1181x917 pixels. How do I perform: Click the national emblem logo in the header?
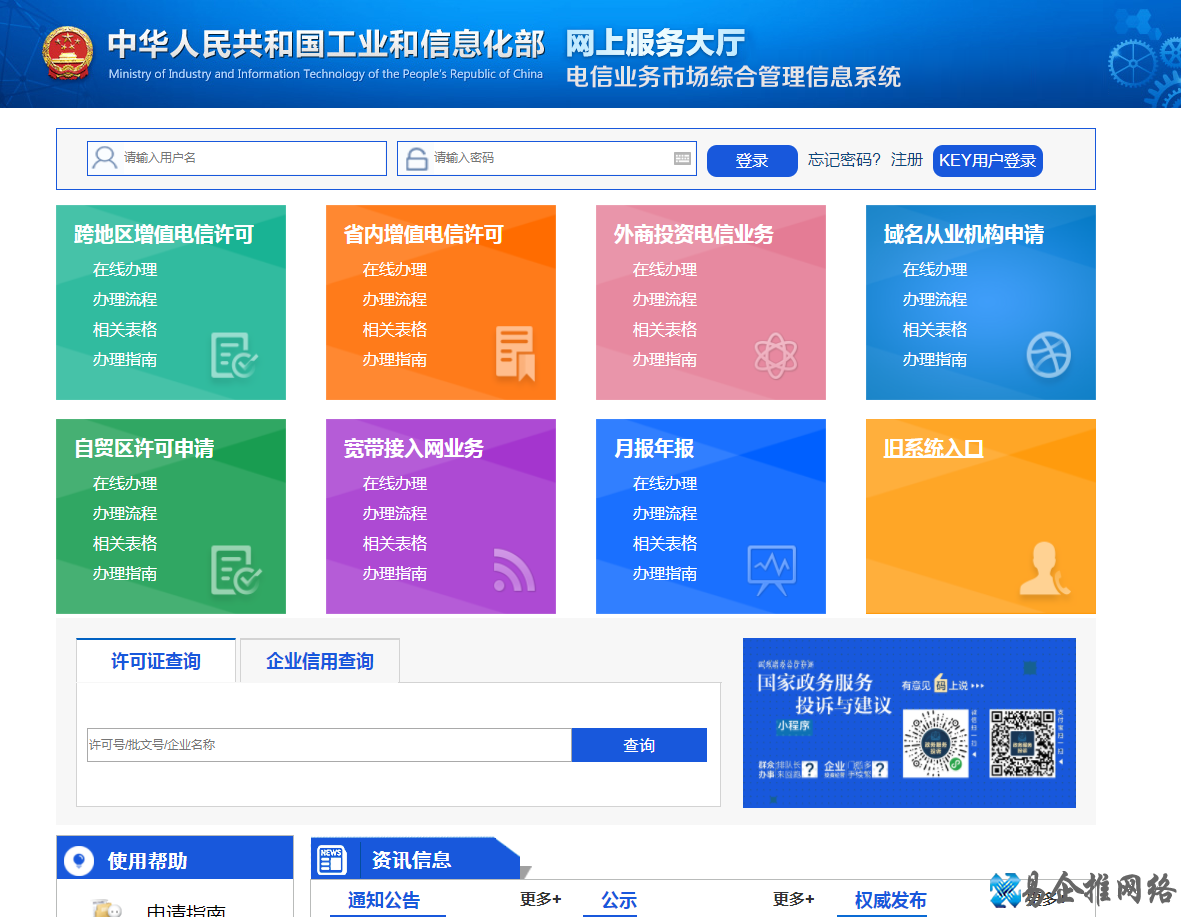click(x=67, y=52)
